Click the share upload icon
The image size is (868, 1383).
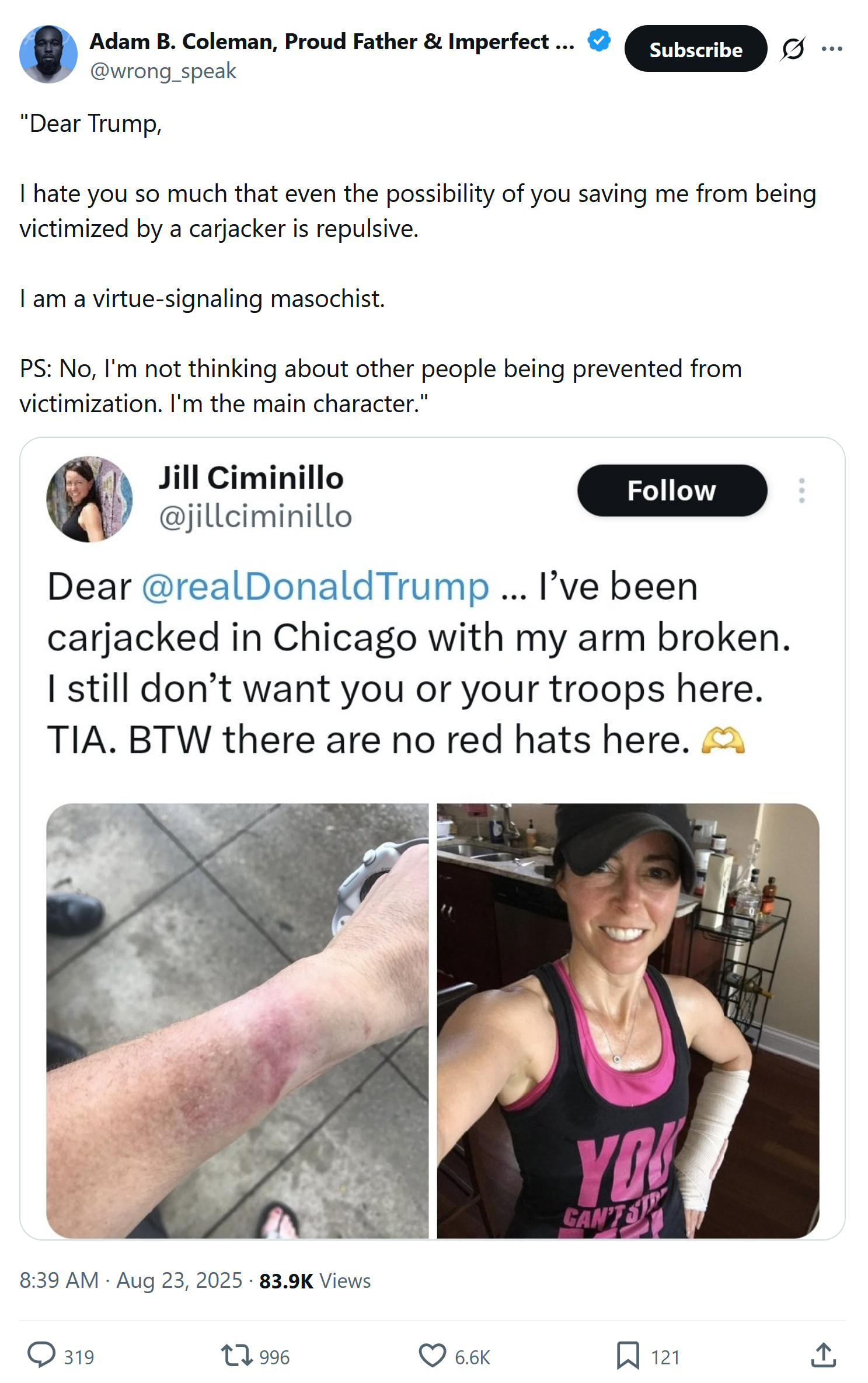823,1355
